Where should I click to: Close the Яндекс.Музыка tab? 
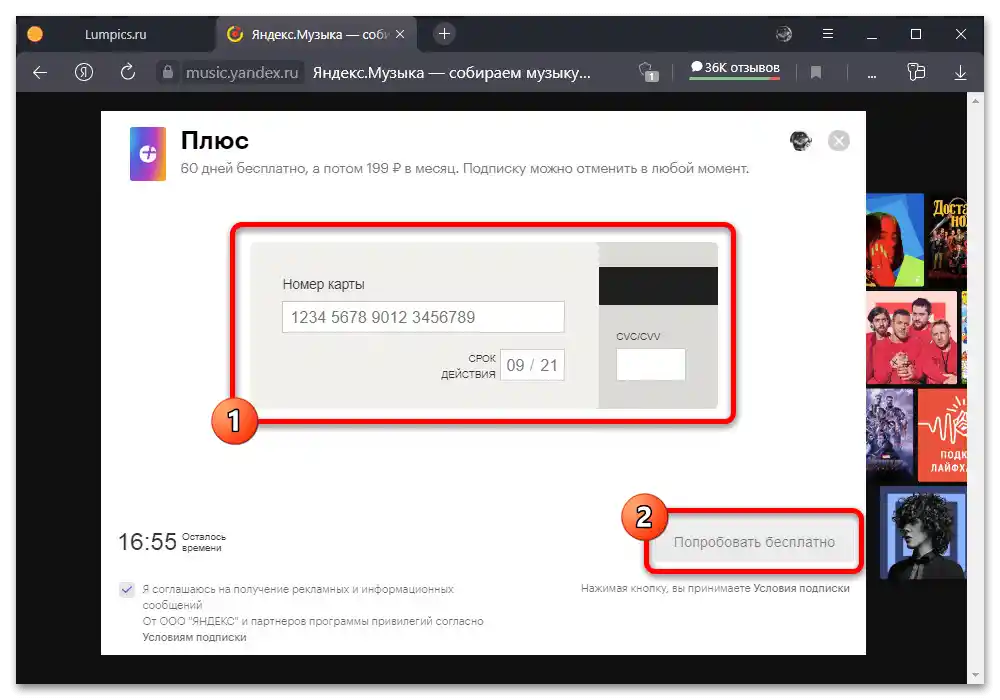pyautogui.click(x=400, y=34)
